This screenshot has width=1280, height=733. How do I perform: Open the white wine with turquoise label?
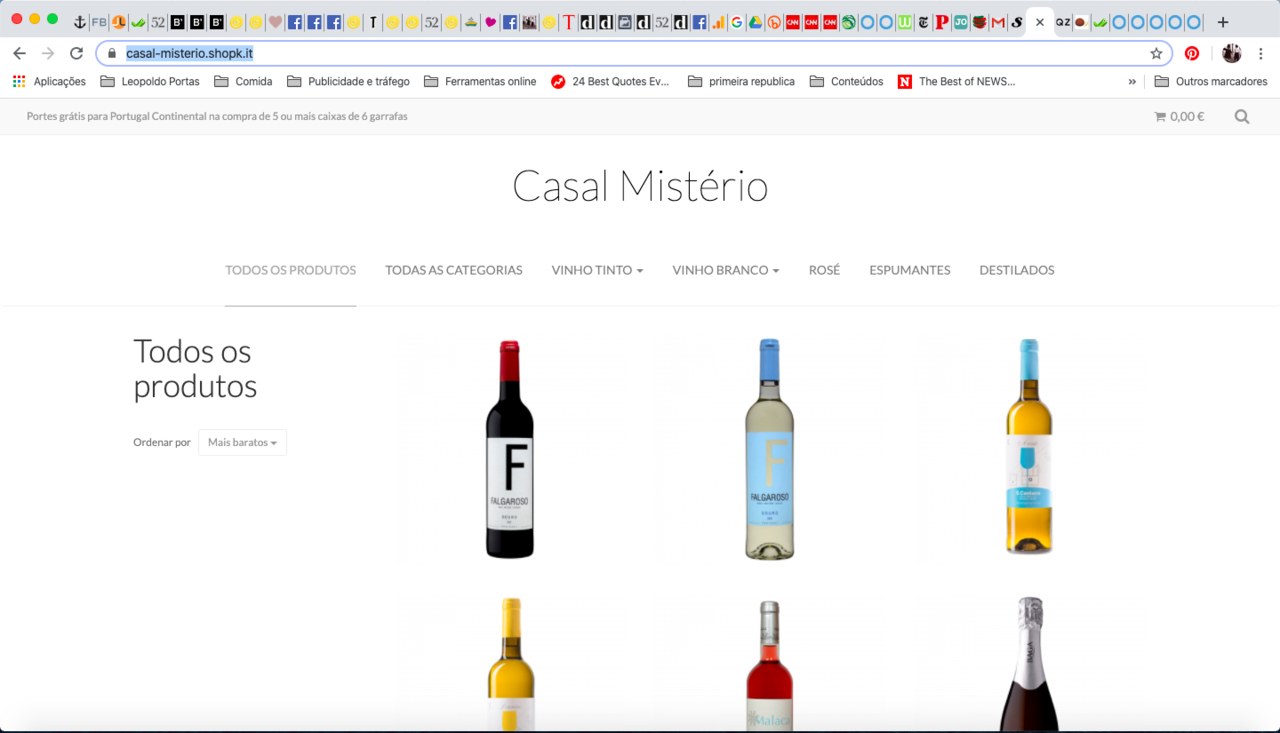click(x=1029, y=446)
